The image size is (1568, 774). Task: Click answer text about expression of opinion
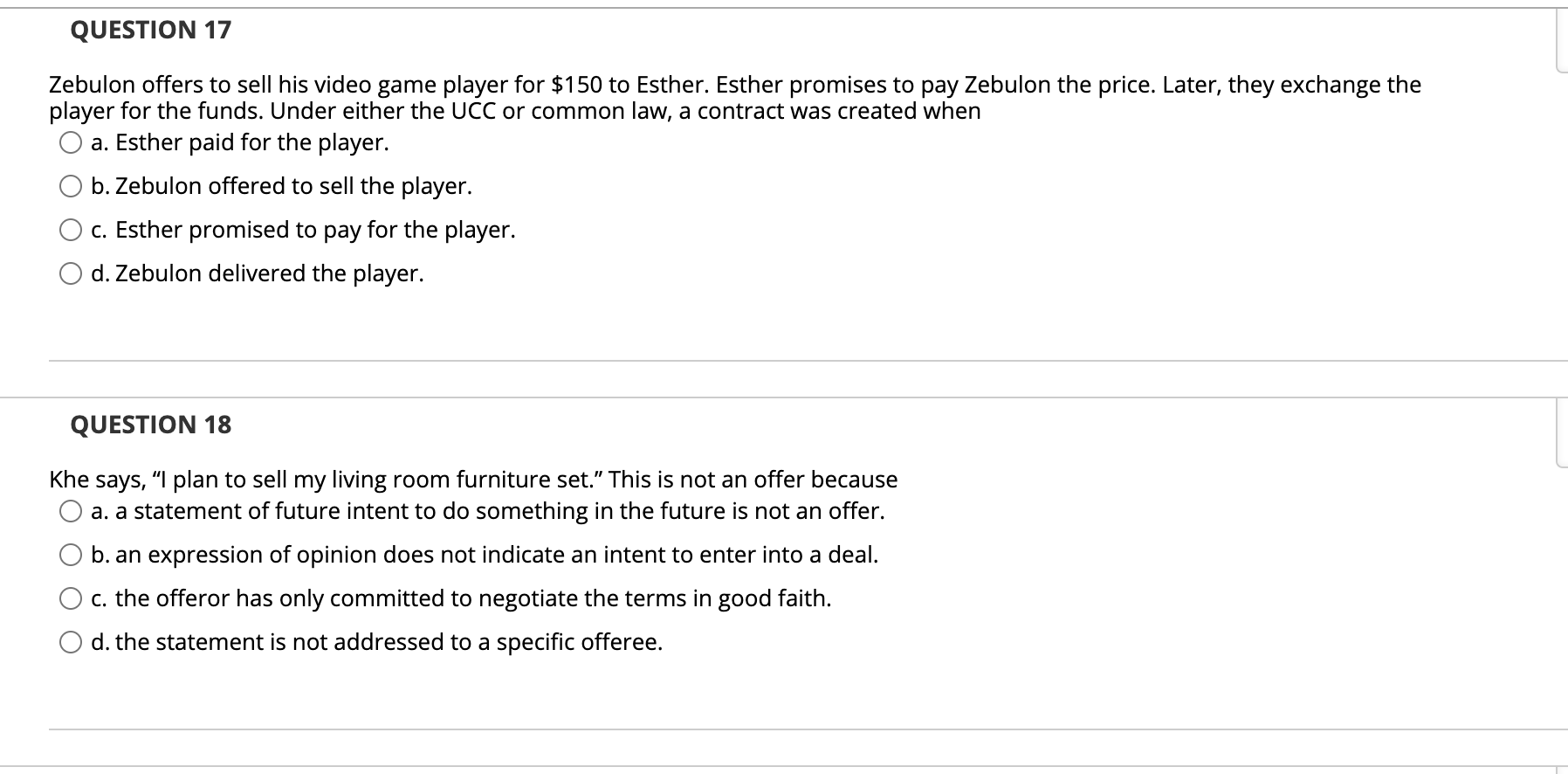click(496, 555)
